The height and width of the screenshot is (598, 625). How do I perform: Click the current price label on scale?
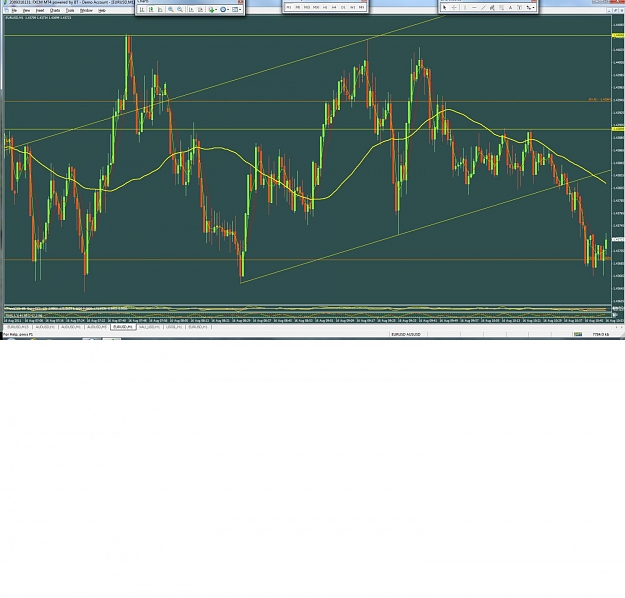618,240
